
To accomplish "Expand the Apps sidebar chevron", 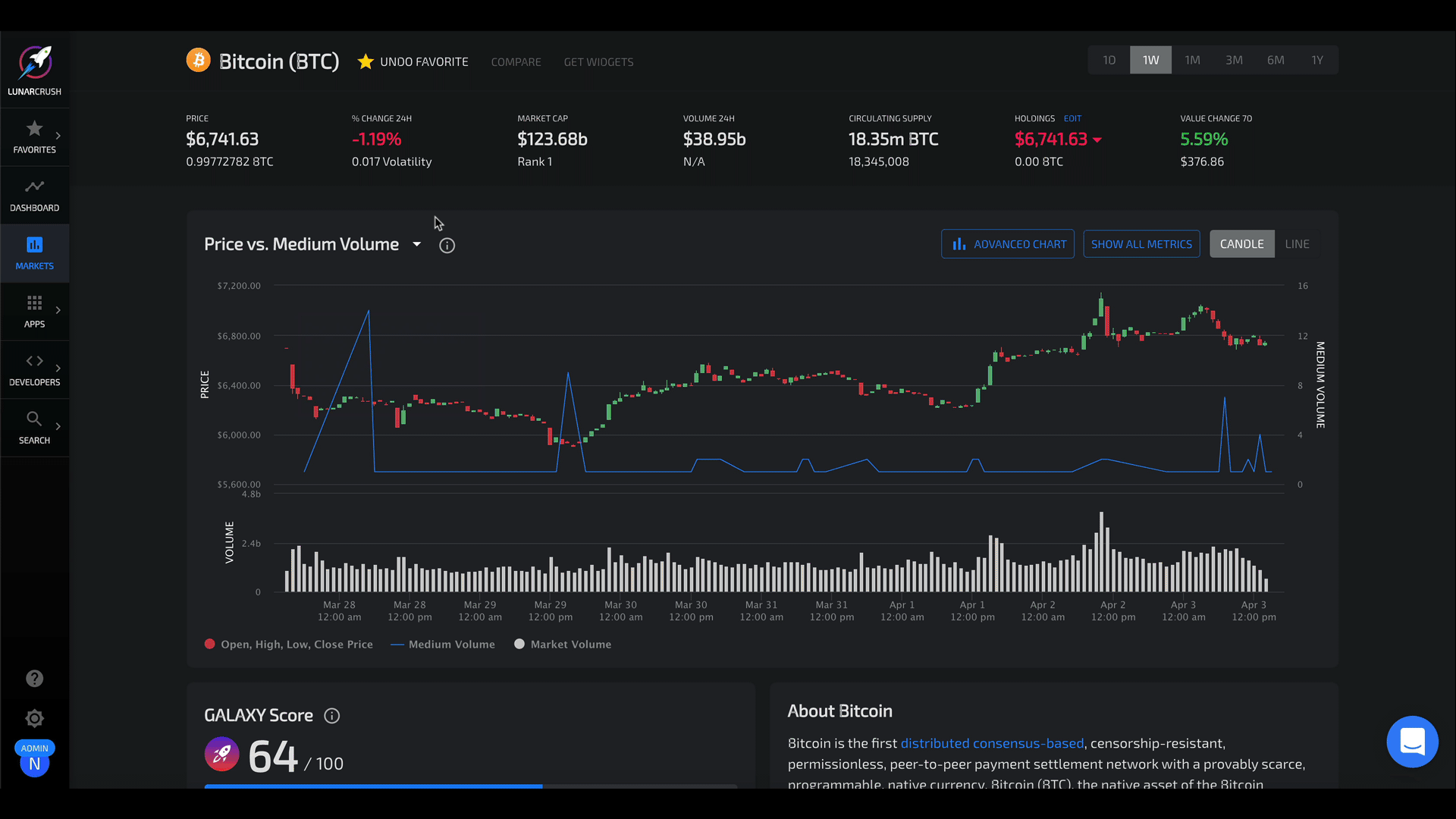I will pos(58,310).
